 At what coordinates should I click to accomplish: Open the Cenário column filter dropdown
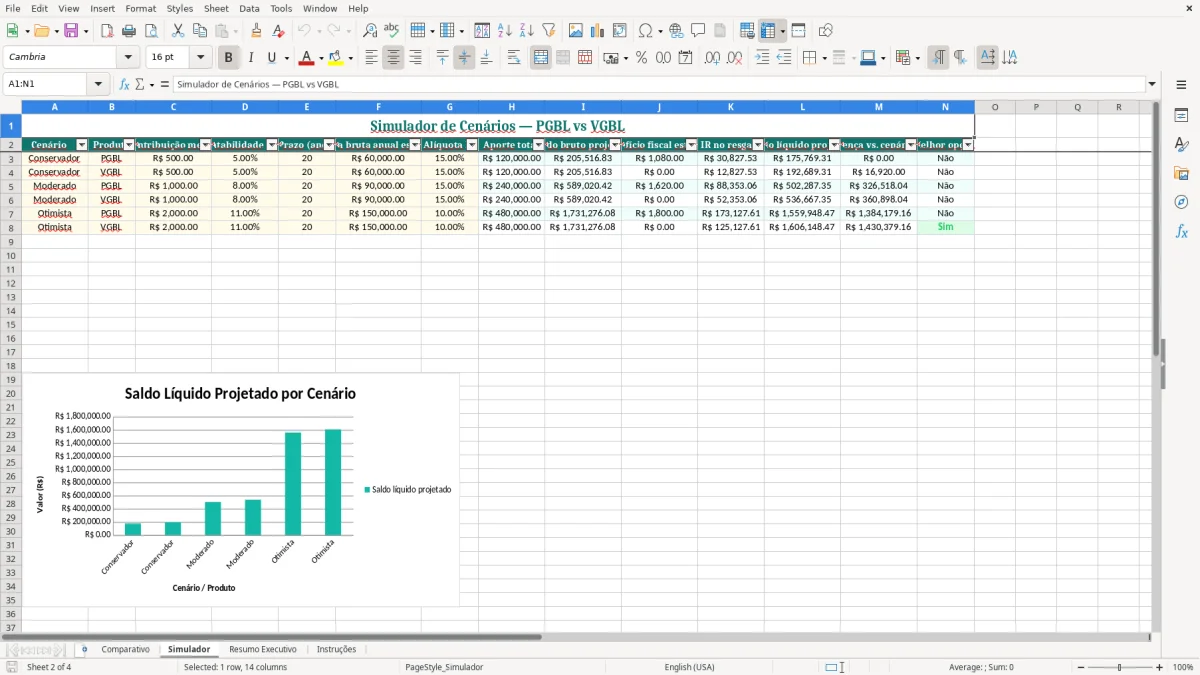(x=82, y=145)
